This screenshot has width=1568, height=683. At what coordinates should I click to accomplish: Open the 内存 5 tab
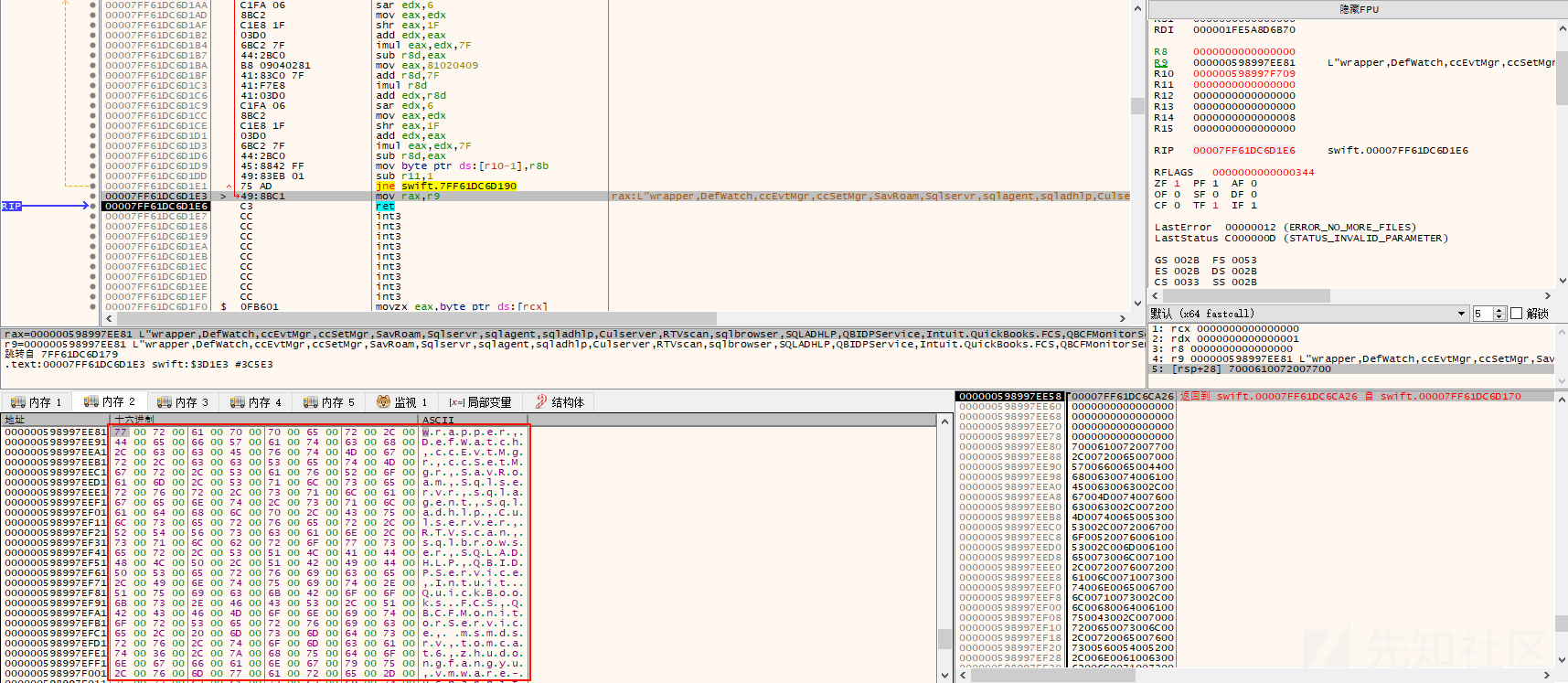[328, 401]
